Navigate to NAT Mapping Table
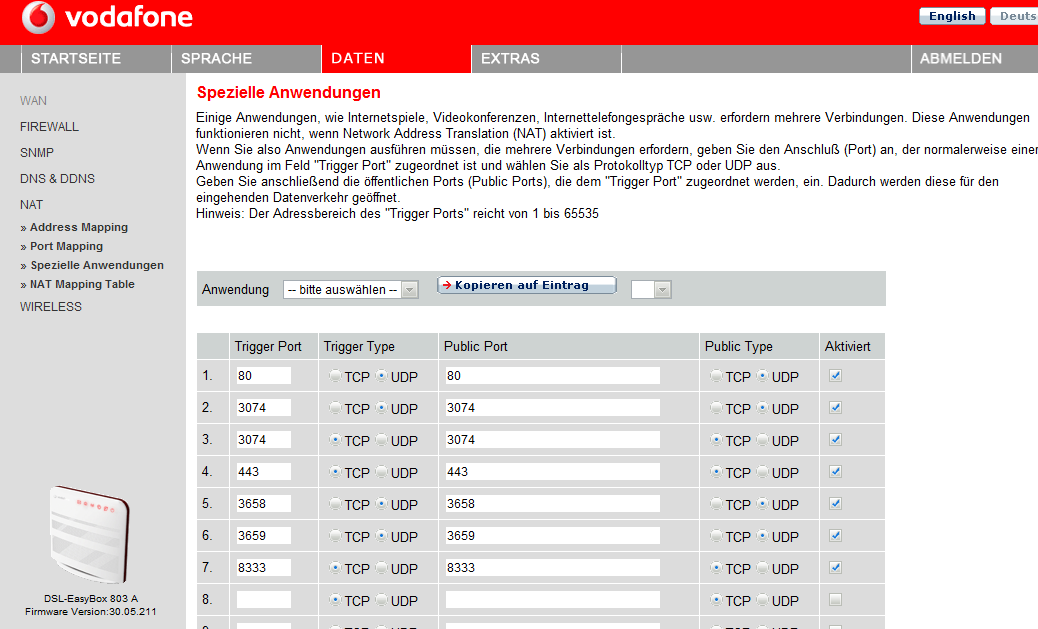The height and width of the screenshot is (629, 1038). pyautogui.click(x=82, y=284)
